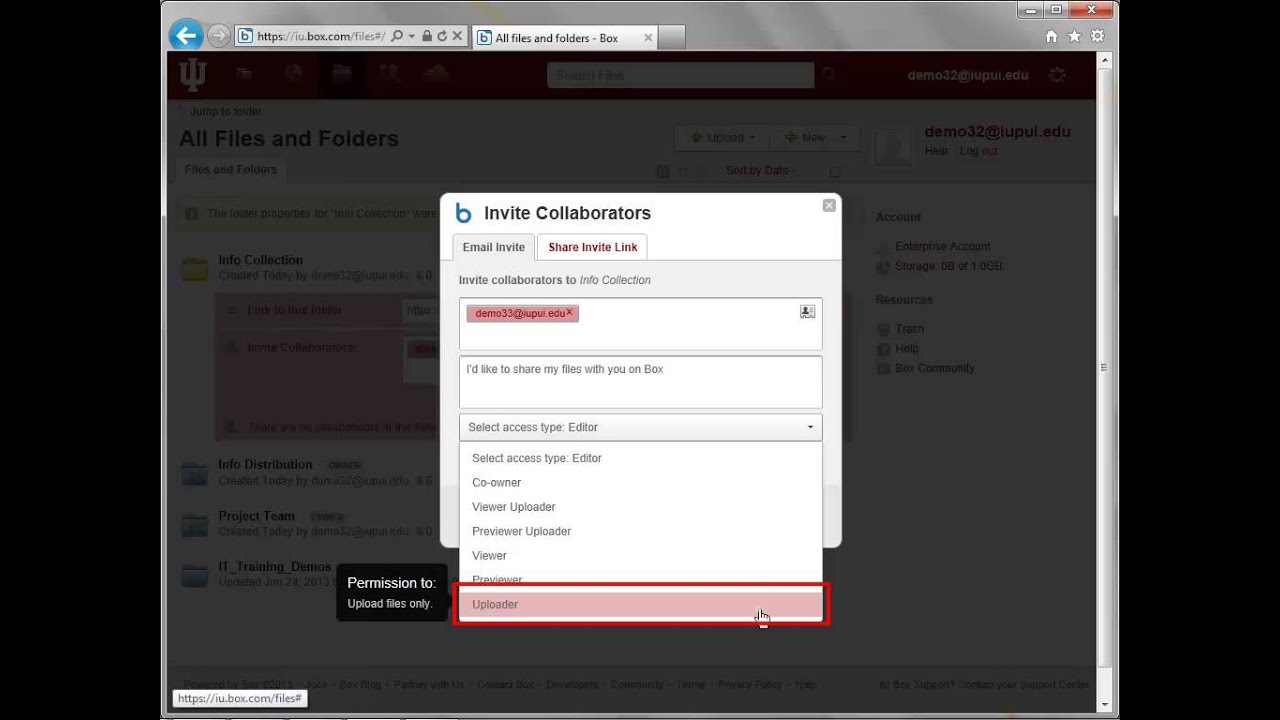Open the Project Team folder

pos(256,516)
